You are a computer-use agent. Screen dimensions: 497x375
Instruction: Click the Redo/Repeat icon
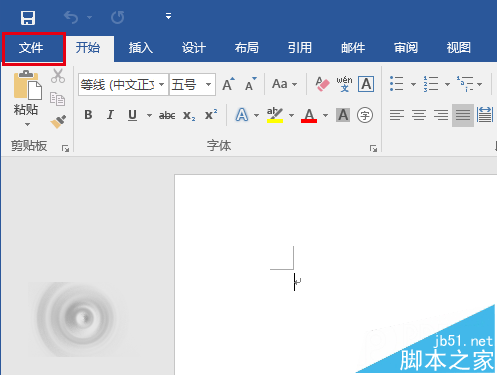coord(118,17)
